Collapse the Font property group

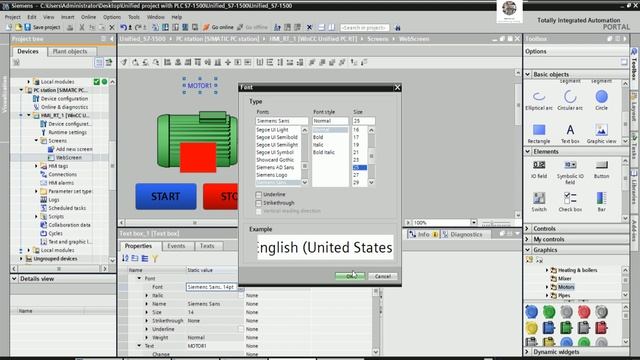coord(139,278)
